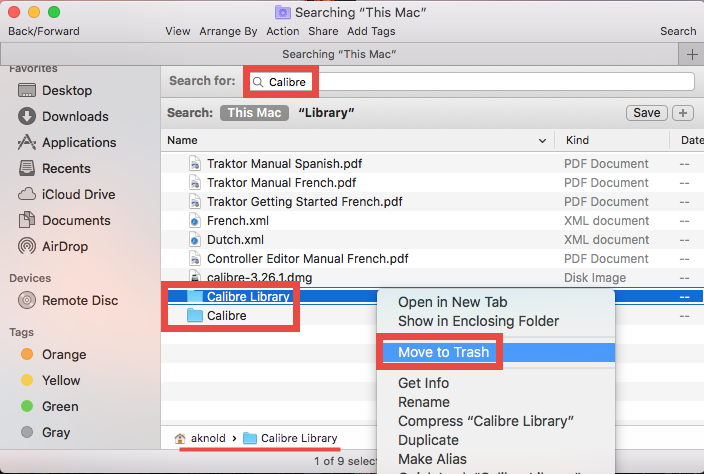
Task: Open the Share toolbar menu
Action: pyautogui.click(x=323, y=31)
